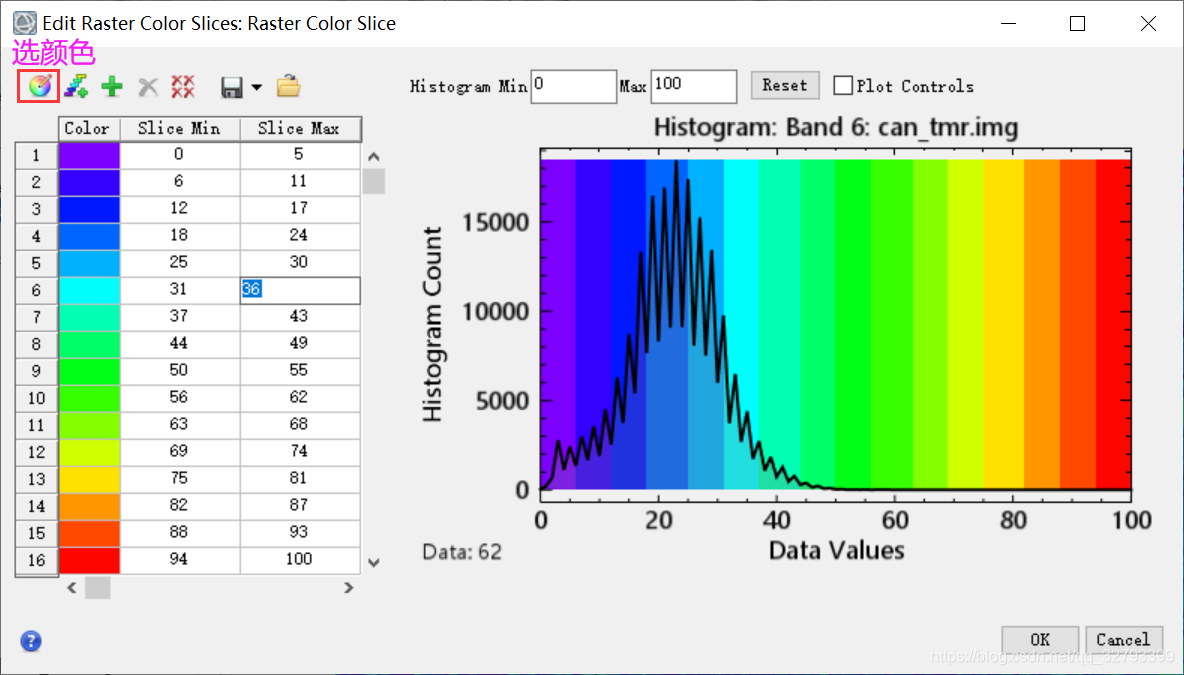
Task: Click Slice Min cell with value 75
Action: point(180,479)
